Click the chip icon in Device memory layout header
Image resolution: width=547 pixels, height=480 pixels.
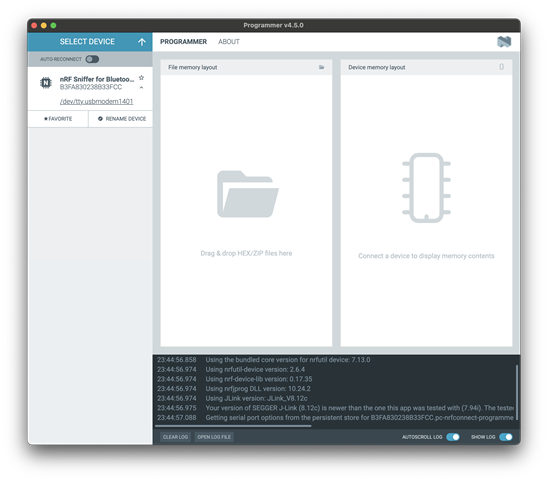501,67
